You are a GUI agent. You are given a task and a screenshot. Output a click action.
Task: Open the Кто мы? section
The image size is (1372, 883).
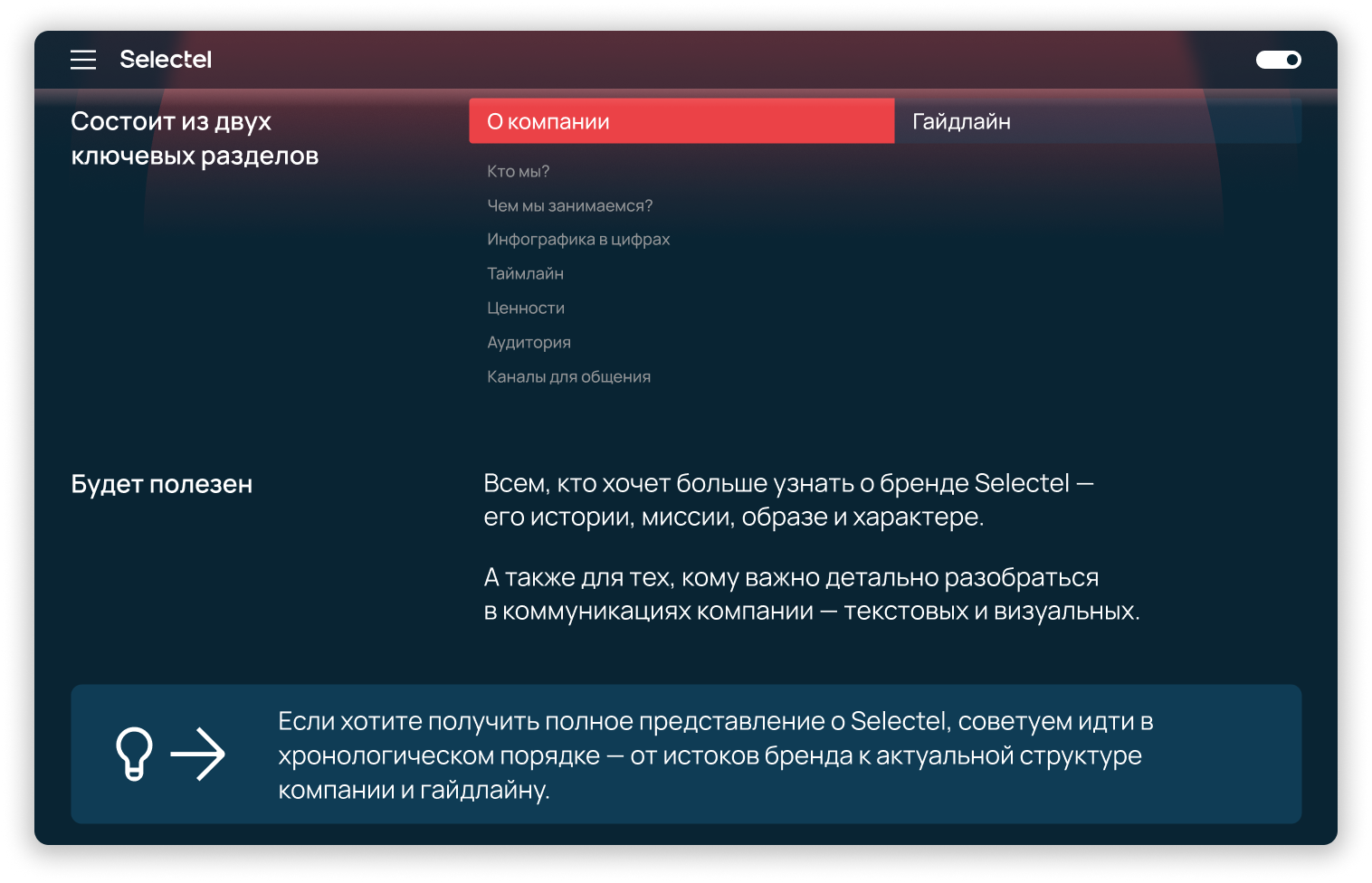[x=518, y=170]
